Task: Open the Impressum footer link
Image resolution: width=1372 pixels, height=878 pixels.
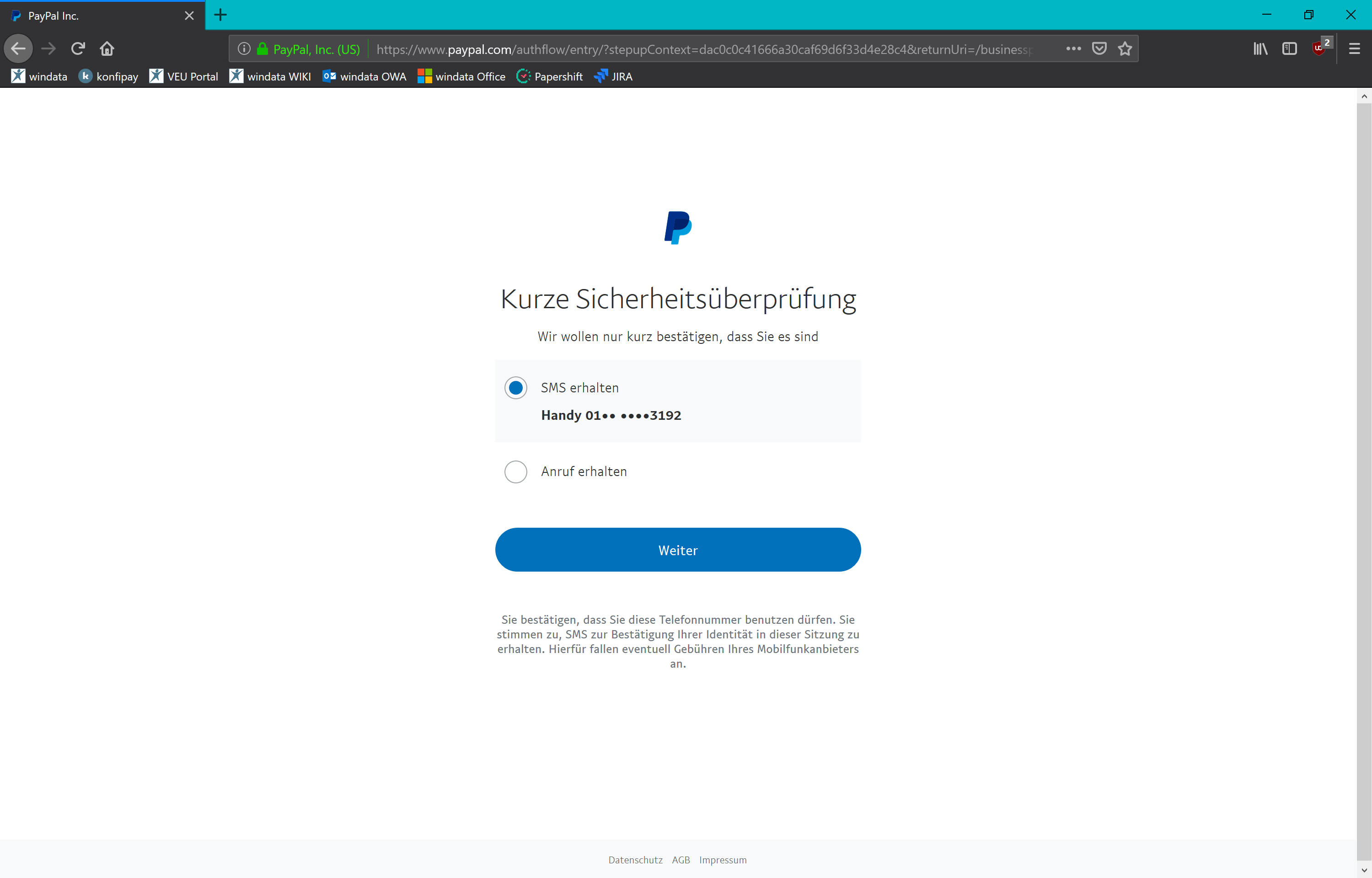Action: 723,860
